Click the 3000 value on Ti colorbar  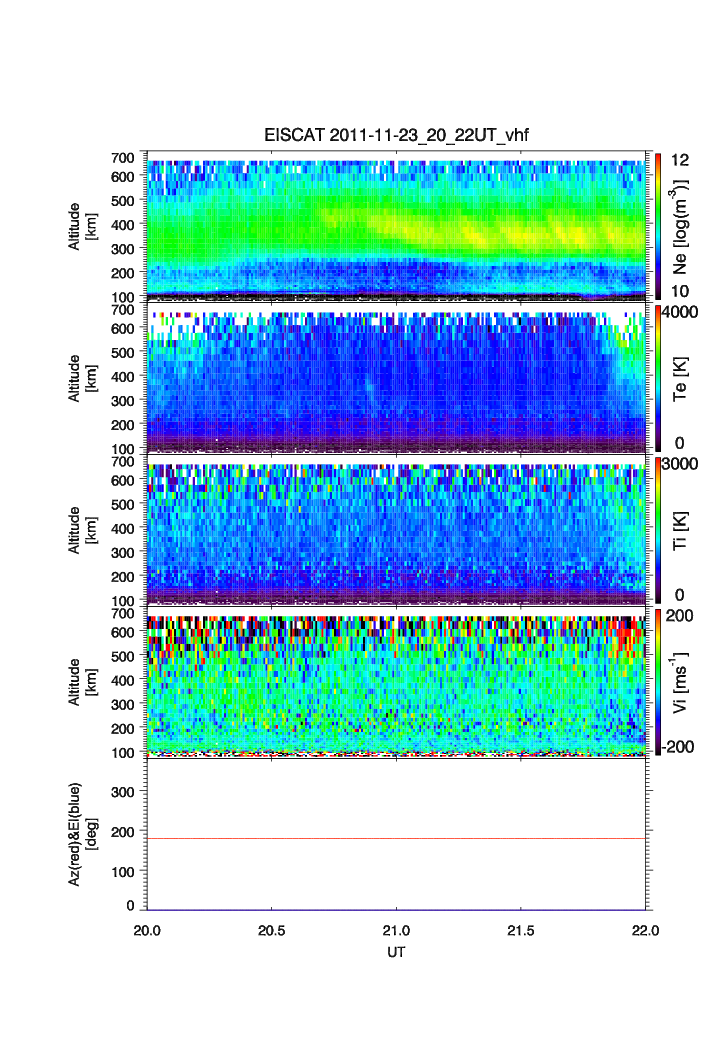point(680,463)
